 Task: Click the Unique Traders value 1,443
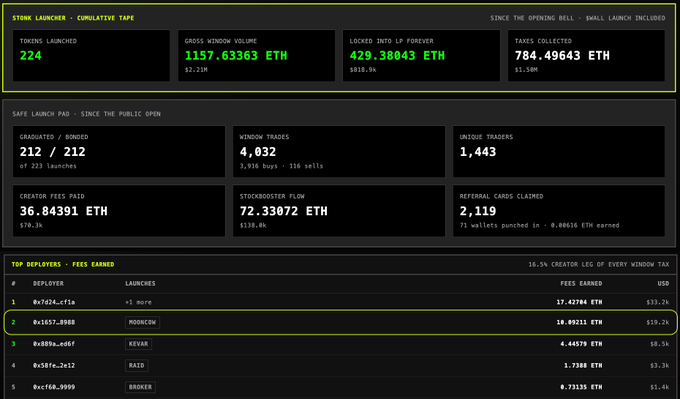477,152
